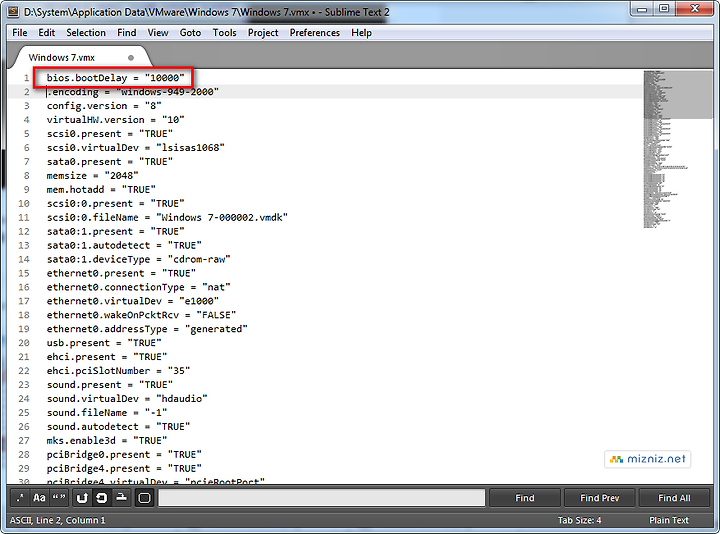Click line memsize = "2048"
720x534 pixels.
(92, 175)
